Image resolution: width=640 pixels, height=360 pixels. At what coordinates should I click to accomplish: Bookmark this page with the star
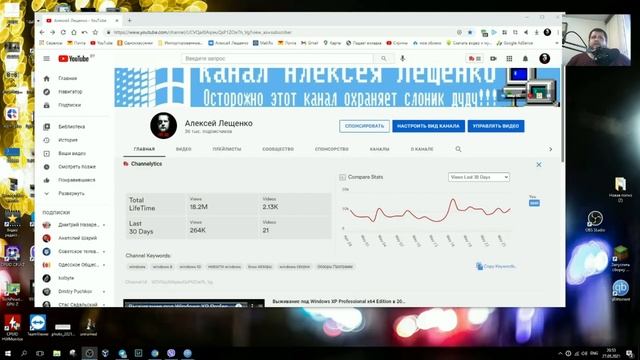470,32
